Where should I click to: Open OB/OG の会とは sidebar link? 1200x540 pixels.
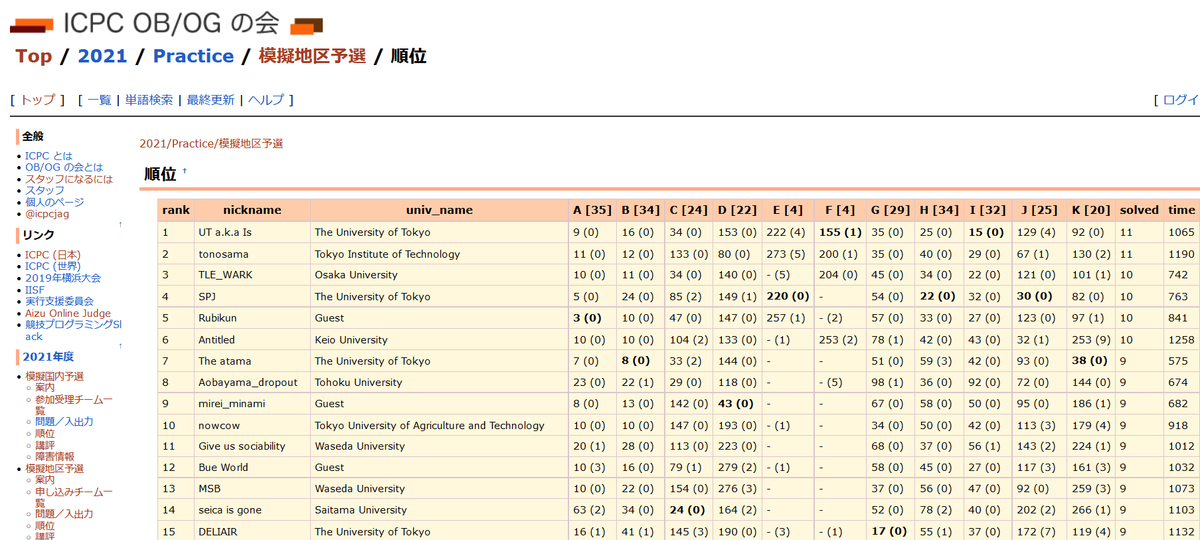tap(64, 168)
